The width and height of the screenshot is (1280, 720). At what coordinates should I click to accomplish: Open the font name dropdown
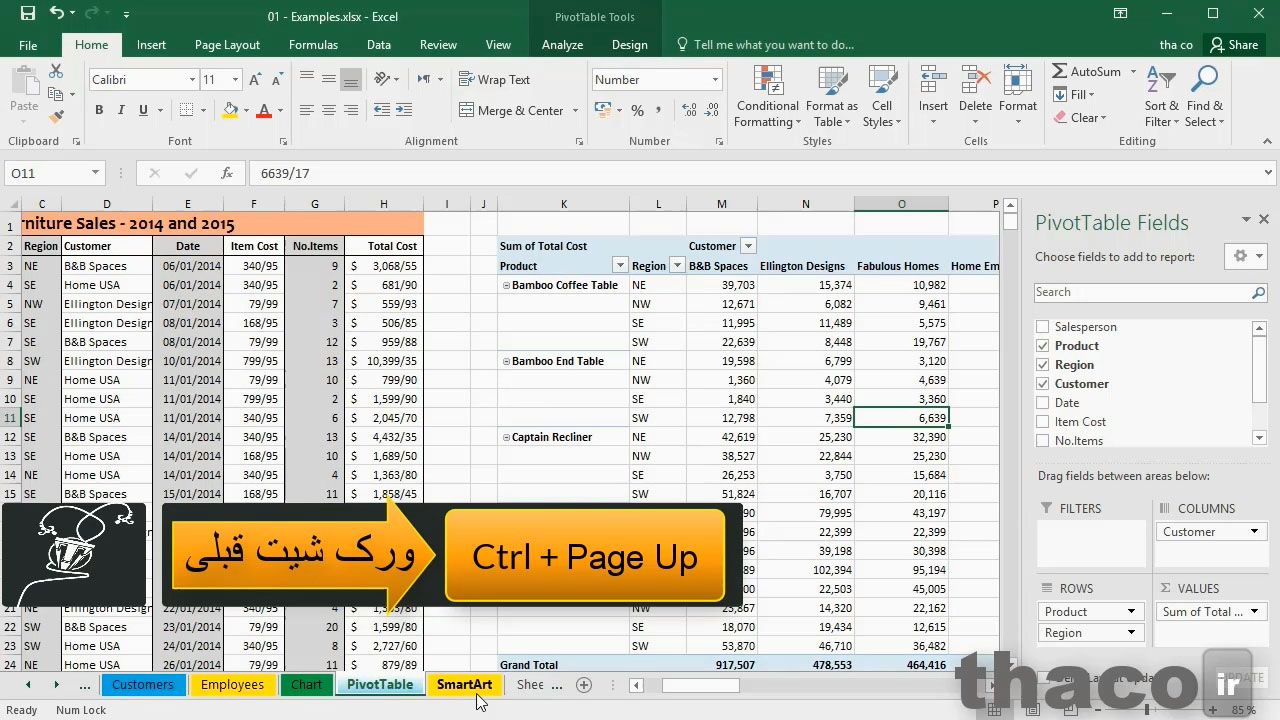192,80
